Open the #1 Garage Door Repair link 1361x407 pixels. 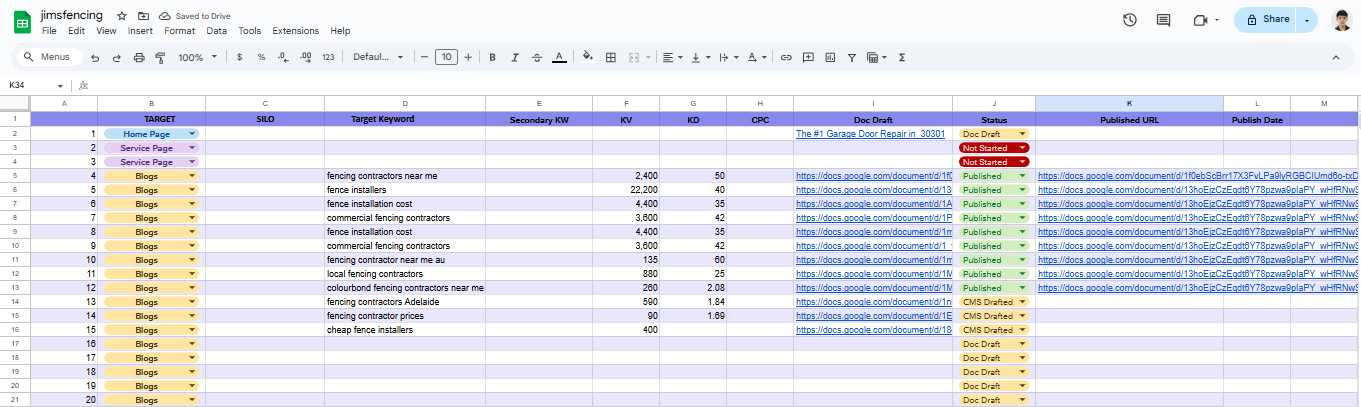[870, 134]
